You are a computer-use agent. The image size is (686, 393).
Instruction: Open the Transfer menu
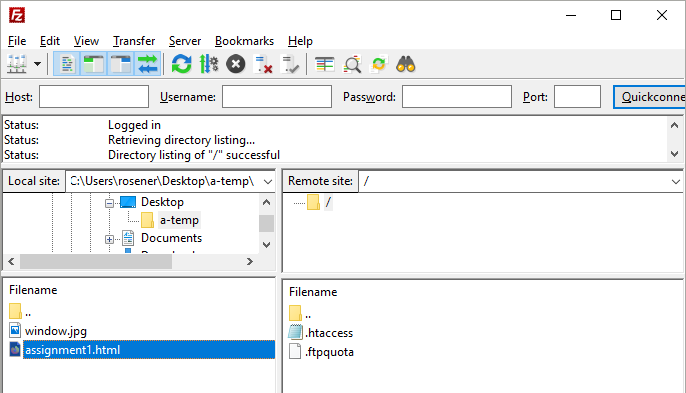click(134, 41)
